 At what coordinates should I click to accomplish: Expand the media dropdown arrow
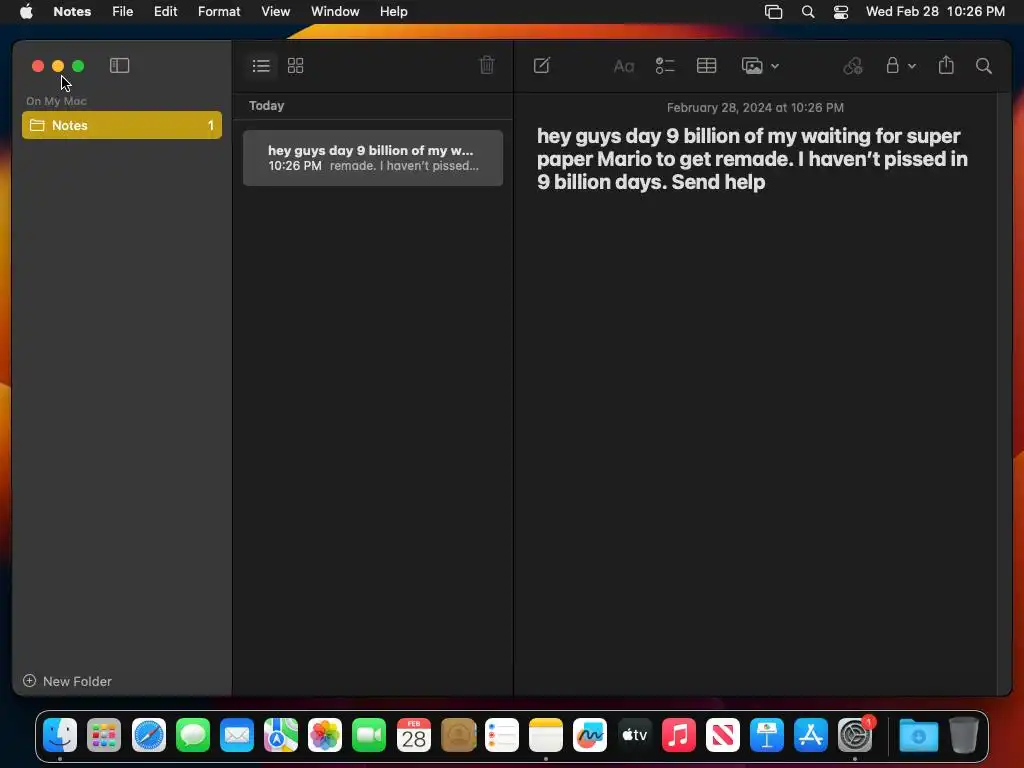[775, 66]
